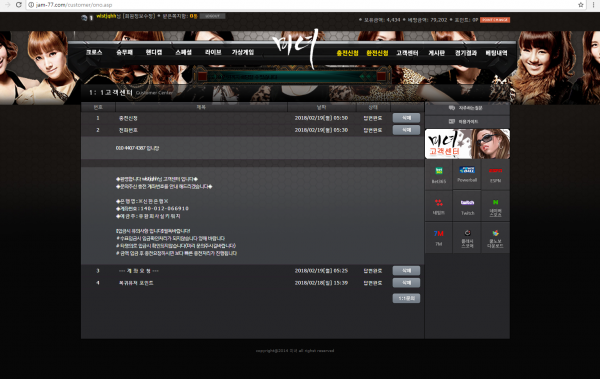
Task: Click the 7M sidebar icon
Action: (439, 237)
